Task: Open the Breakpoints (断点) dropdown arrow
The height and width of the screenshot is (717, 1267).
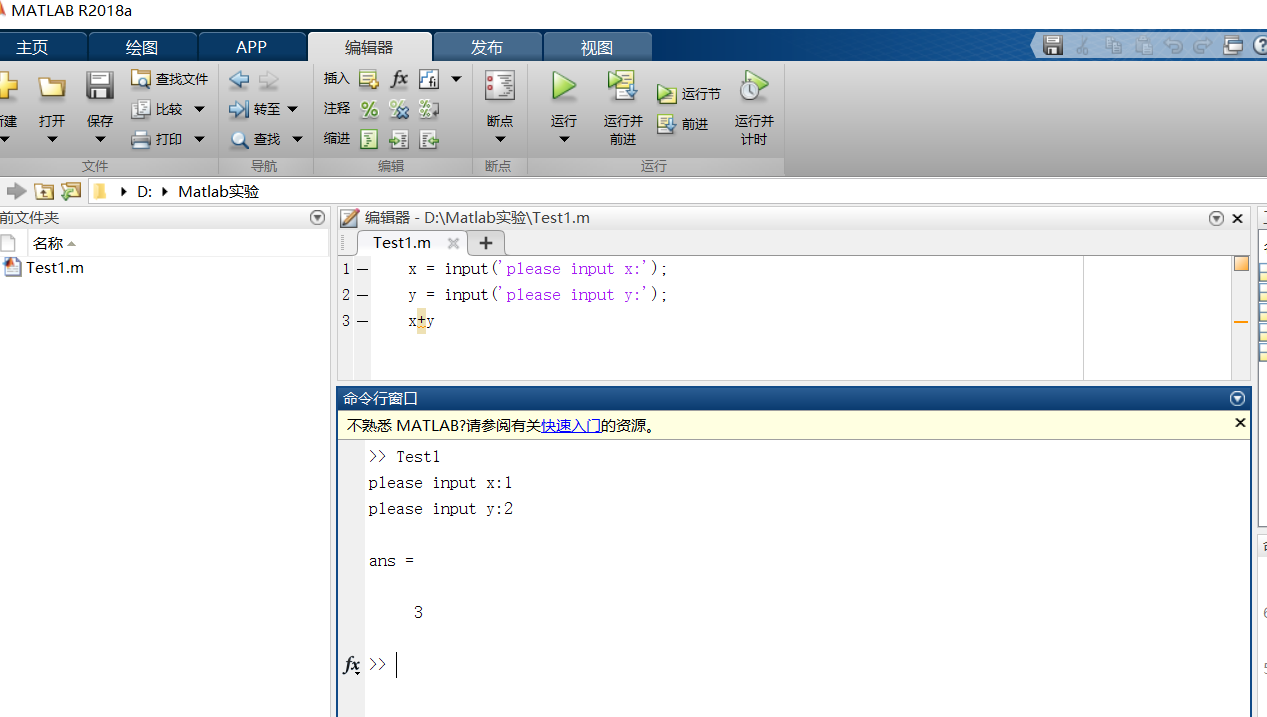Action: [500, 140]
